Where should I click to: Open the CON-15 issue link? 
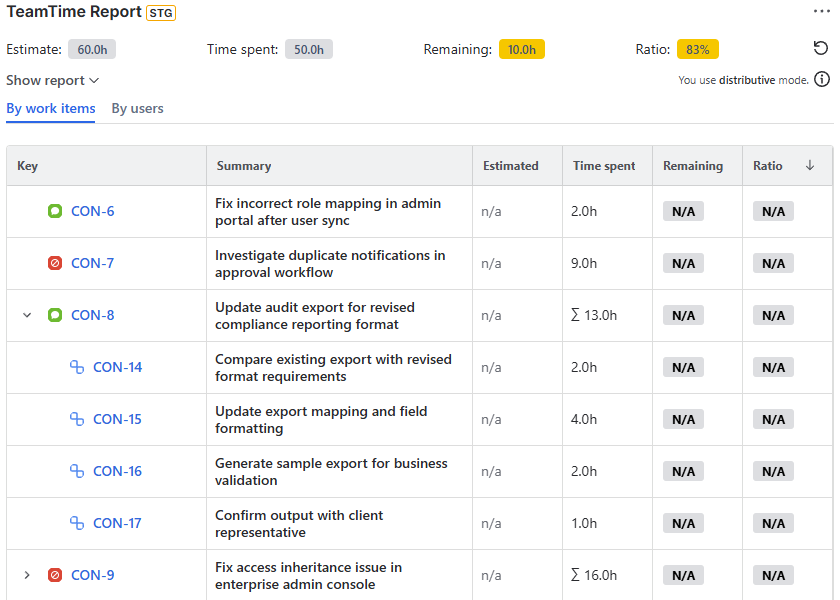click(117, 419)
